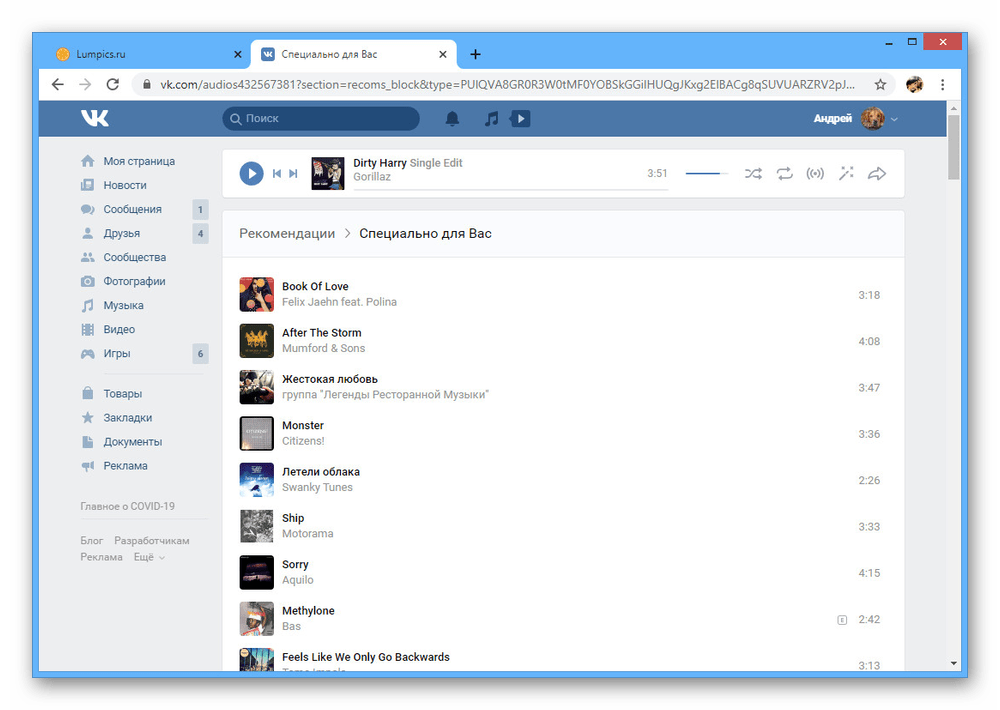This screenshot has width=1000, height=710.
Task: Open Реклама in the sidebar menu
Action: 126,466
